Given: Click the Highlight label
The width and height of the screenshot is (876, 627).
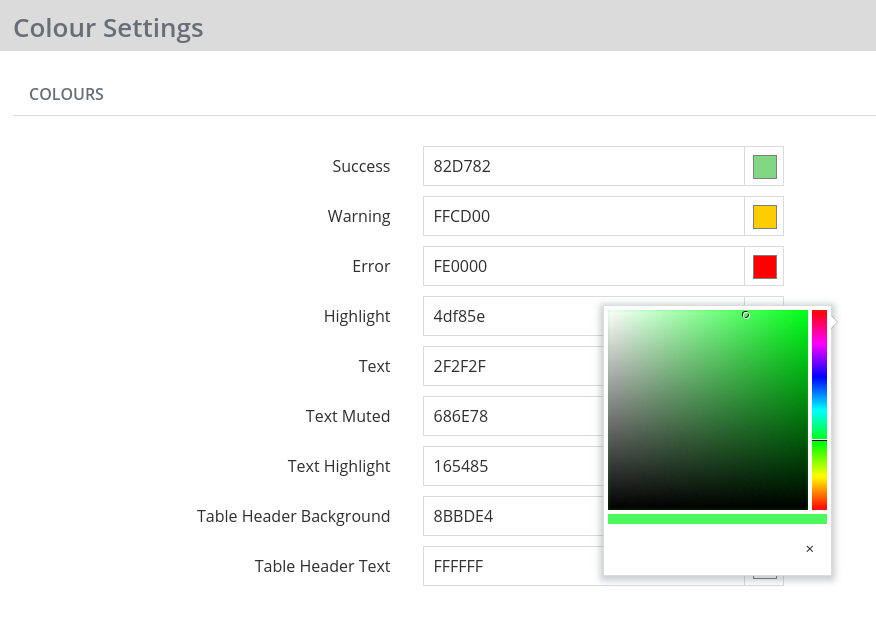Looking at the screenshot, I should click(357, 317).
